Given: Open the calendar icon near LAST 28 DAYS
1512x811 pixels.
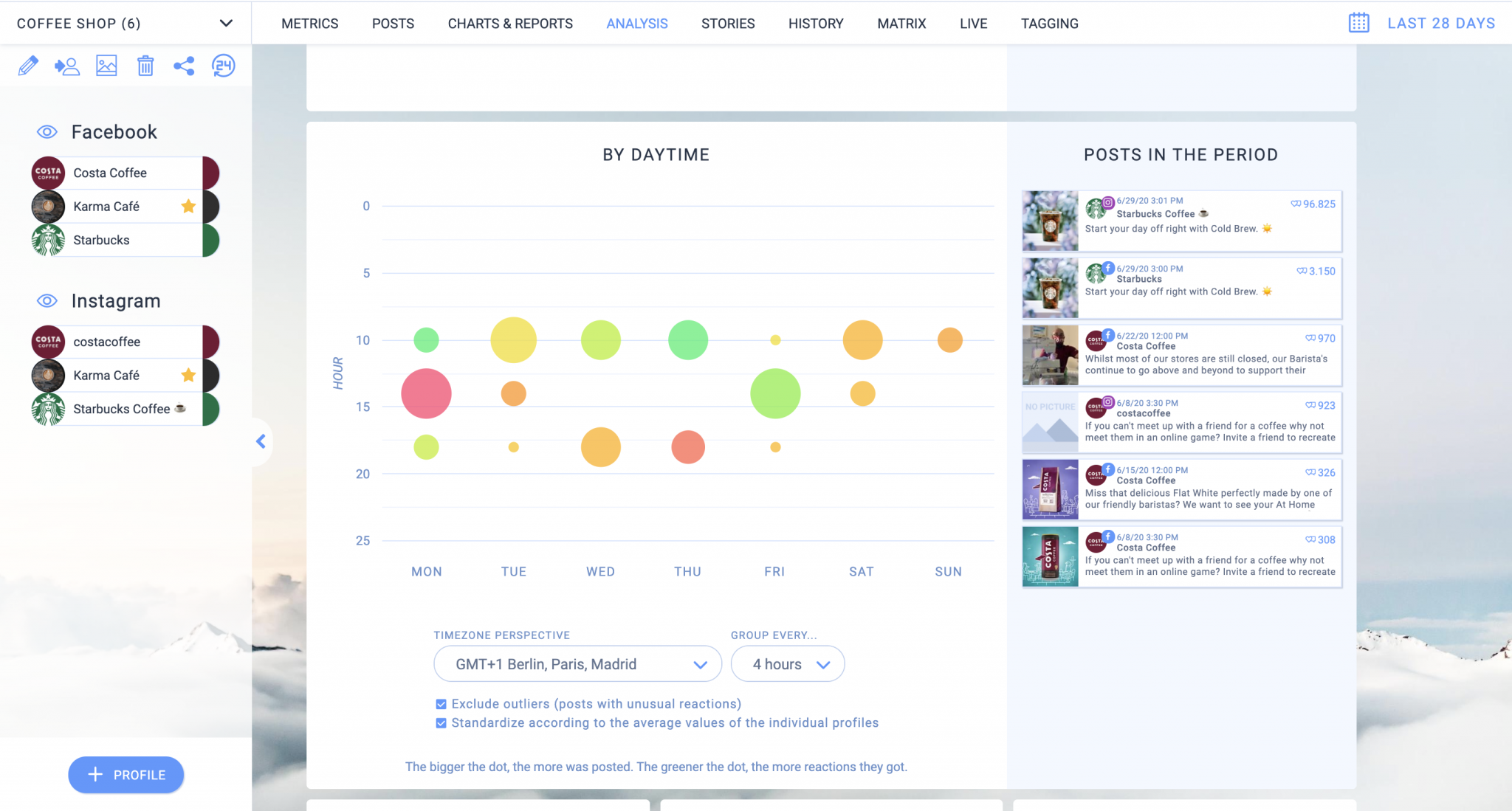Looking at the screenshot, I should (x=1361, y=22).
